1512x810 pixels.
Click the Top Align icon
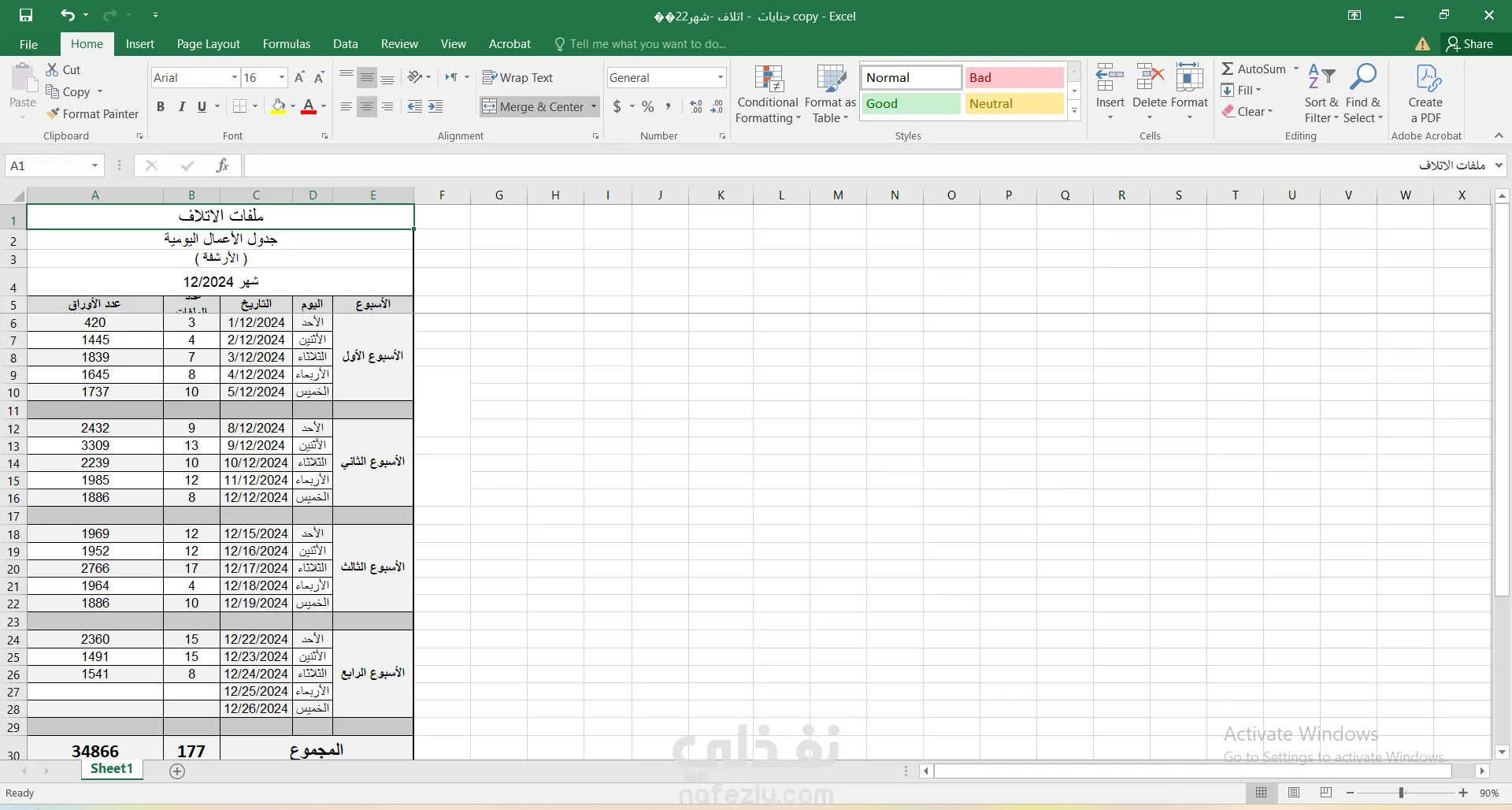[x=346, y=77]
